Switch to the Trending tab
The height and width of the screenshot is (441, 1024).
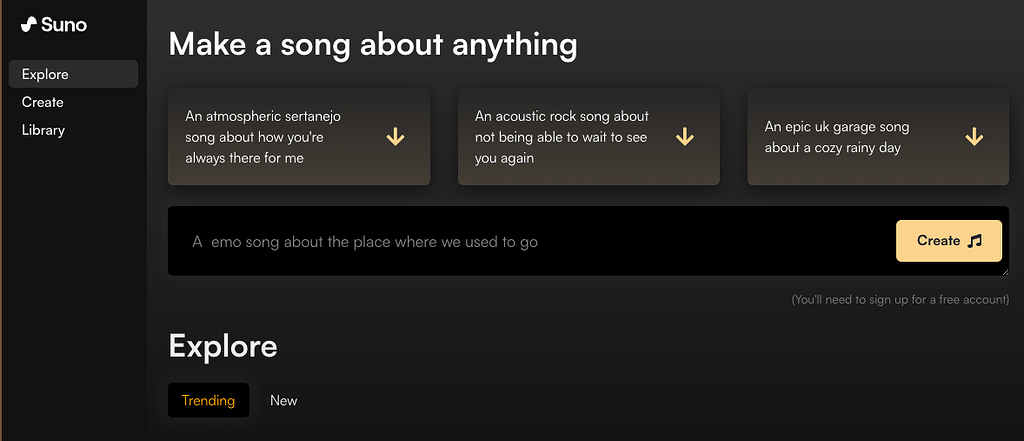tap(208, 401)
